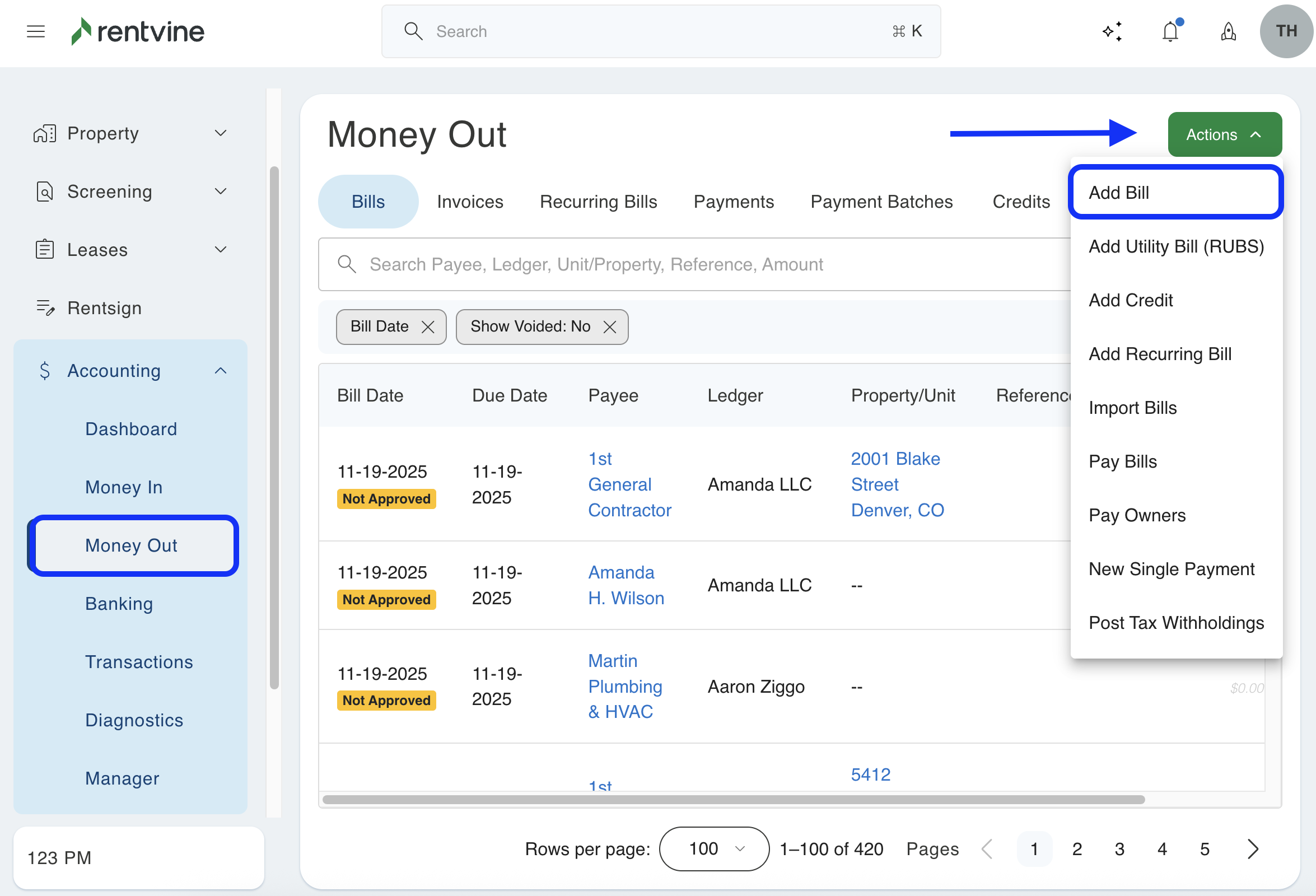Open the Martin Plumbing & HVAC payee link

coord(624,686)
